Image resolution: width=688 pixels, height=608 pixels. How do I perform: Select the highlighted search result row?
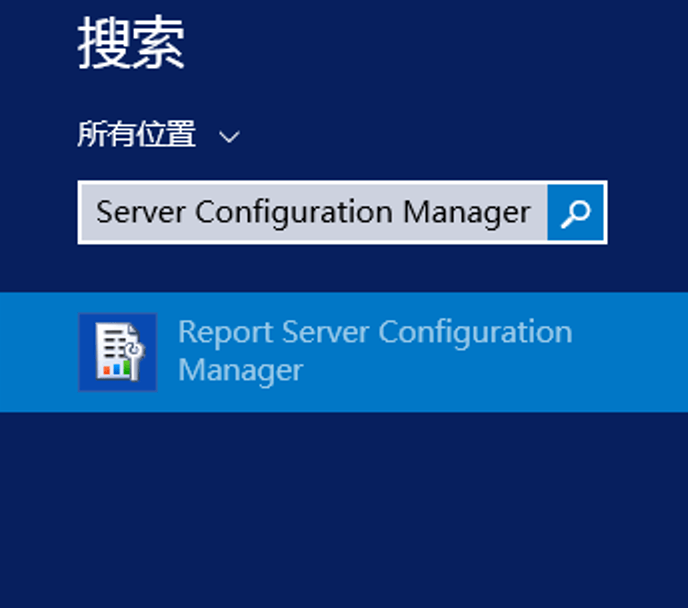coord(344,352)
